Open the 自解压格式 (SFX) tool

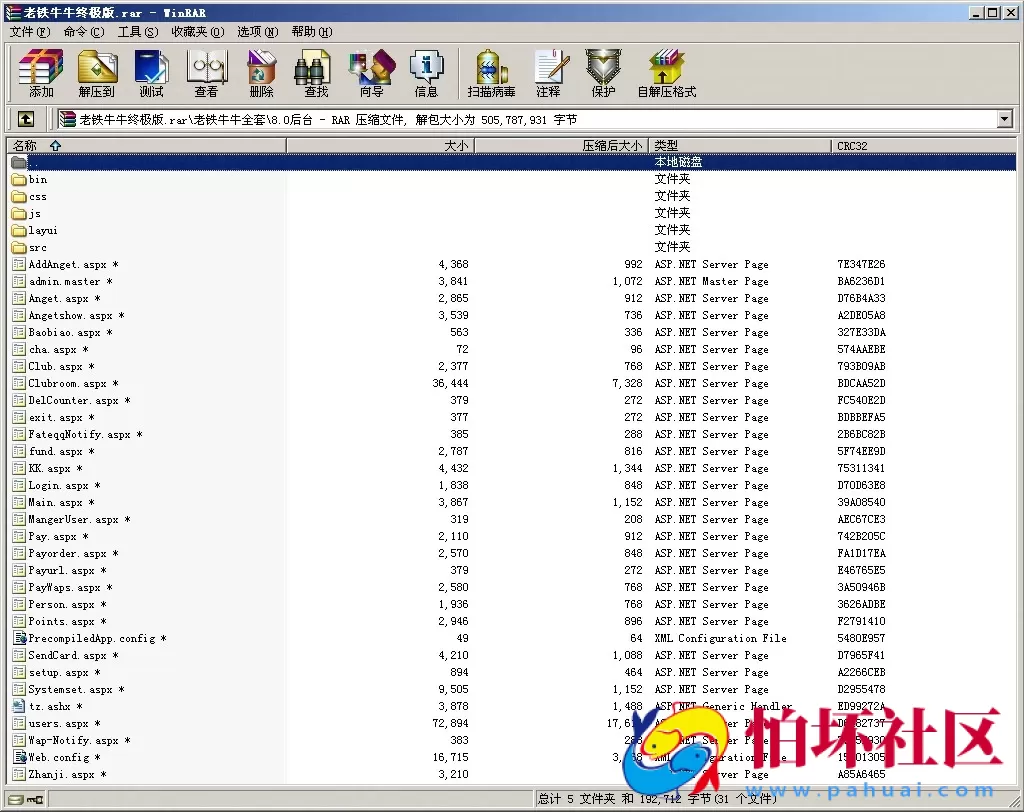666,73
